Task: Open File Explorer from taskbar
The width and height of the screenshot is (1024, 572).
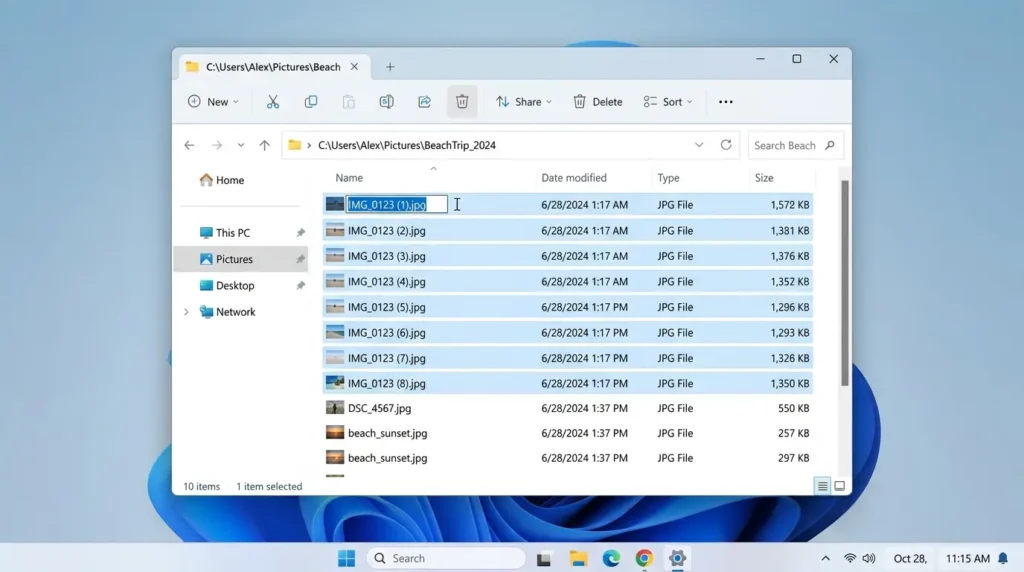Action: coord(578,558)
